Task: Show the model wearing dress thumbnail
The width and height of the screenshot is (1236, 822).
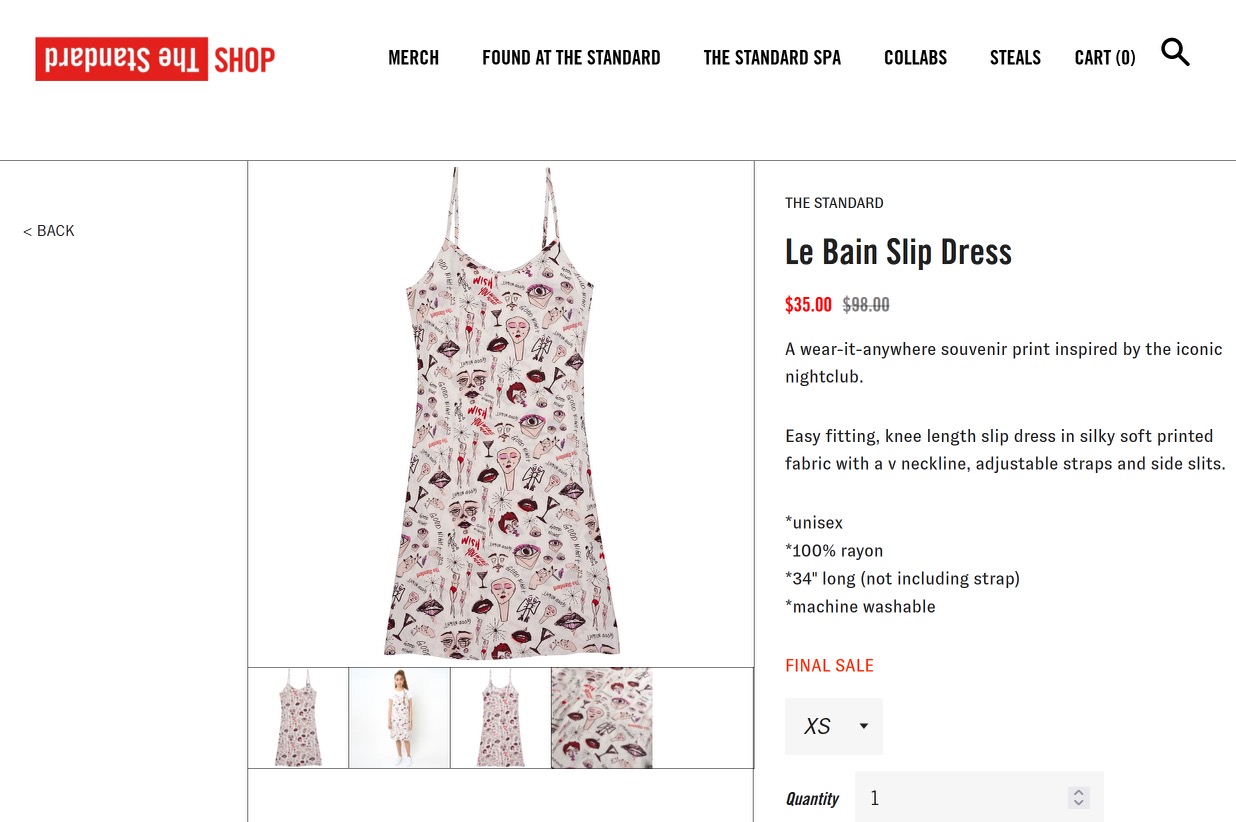Action: pyautogui.click(x=399, y=718)
